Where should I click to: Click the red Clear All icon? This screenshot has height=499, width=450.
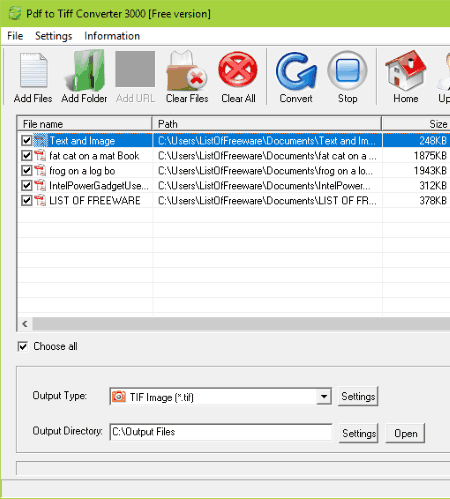(238, 70)
